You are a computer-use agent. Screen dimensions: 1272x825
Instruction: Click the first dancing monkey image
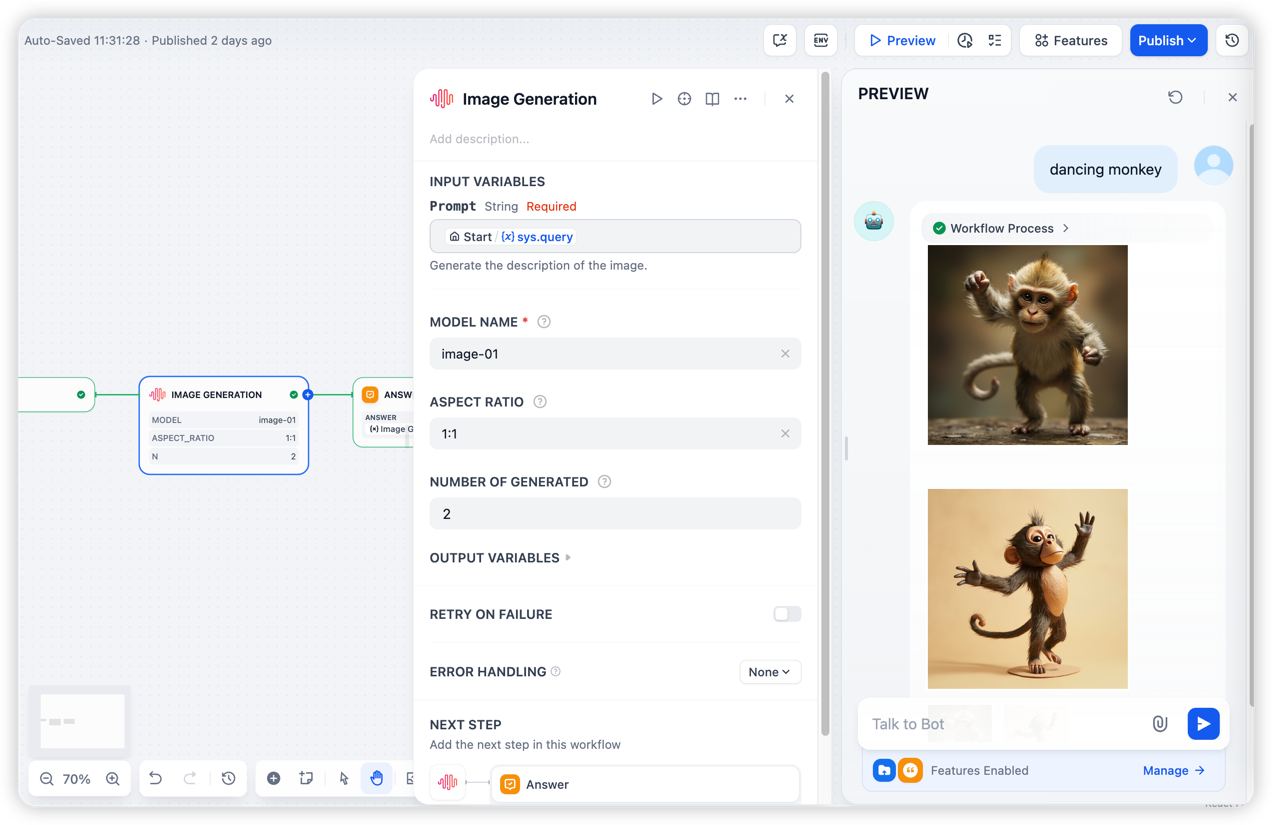pyautogui.click(x=1027, y=345)
